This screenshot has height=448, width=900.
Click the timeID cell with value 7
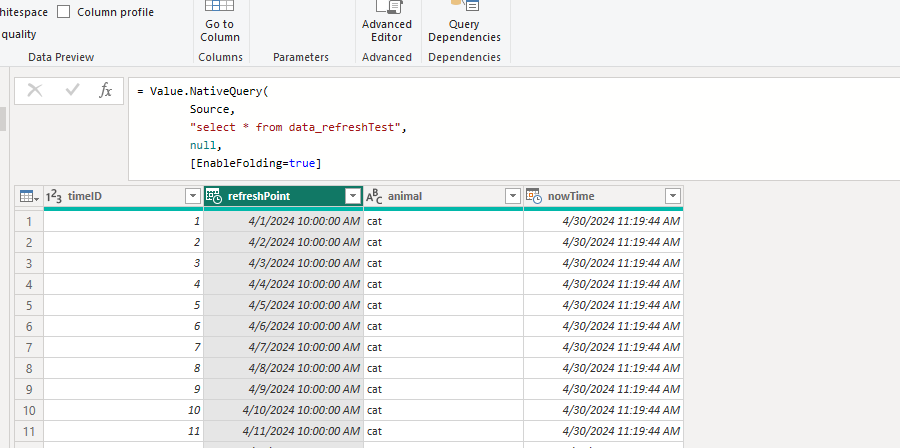pos(123,347)
